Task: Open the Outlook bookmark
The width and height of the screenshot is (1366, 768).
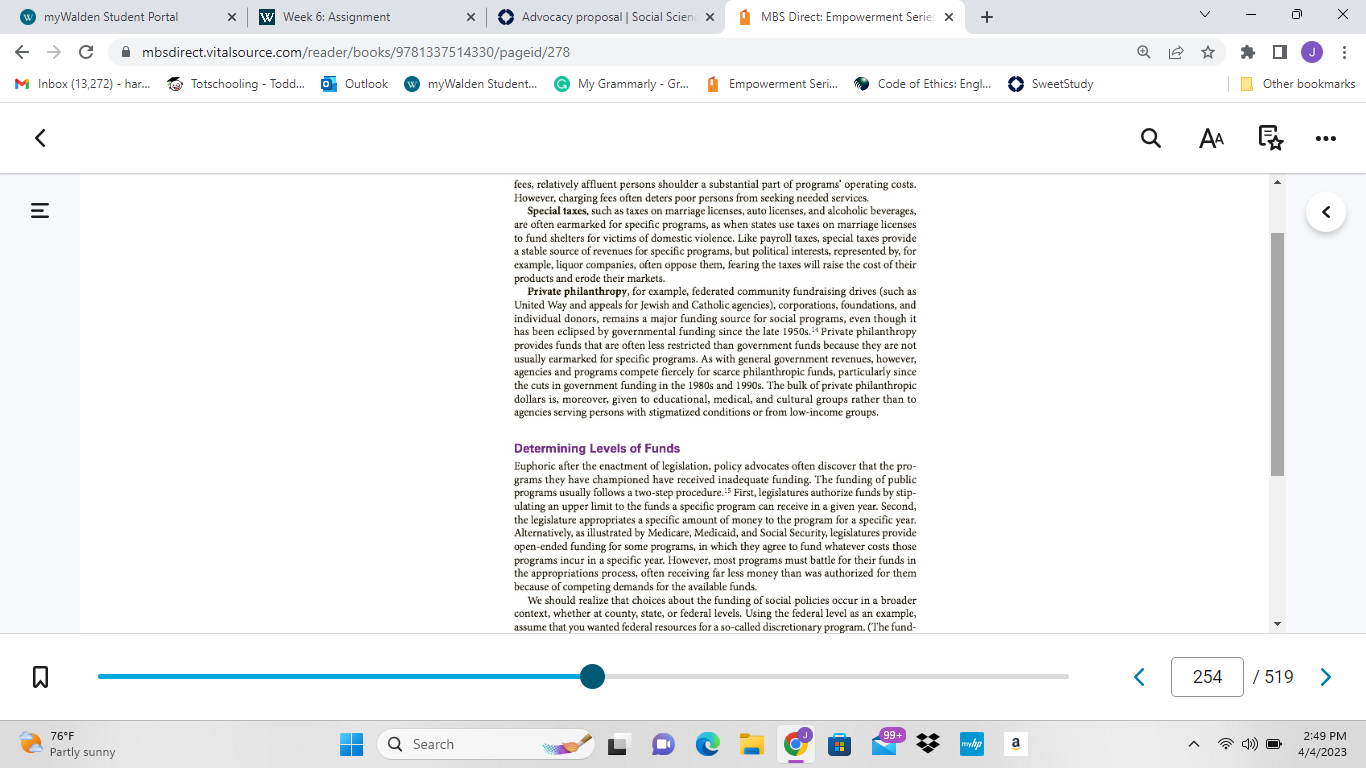Action: [355, 84]
